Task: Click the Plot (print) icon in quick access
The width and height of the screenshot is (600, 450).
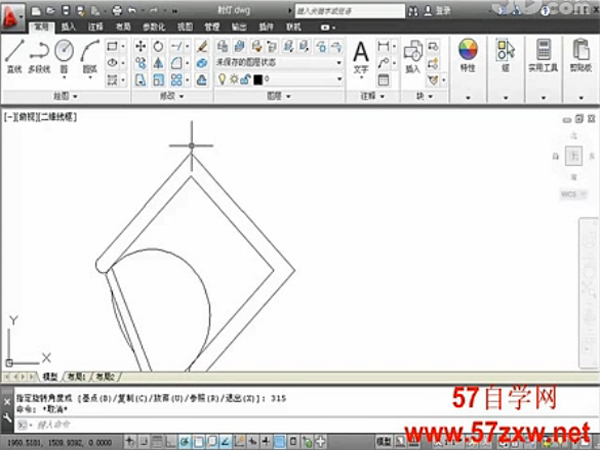Action: point(117,11)
